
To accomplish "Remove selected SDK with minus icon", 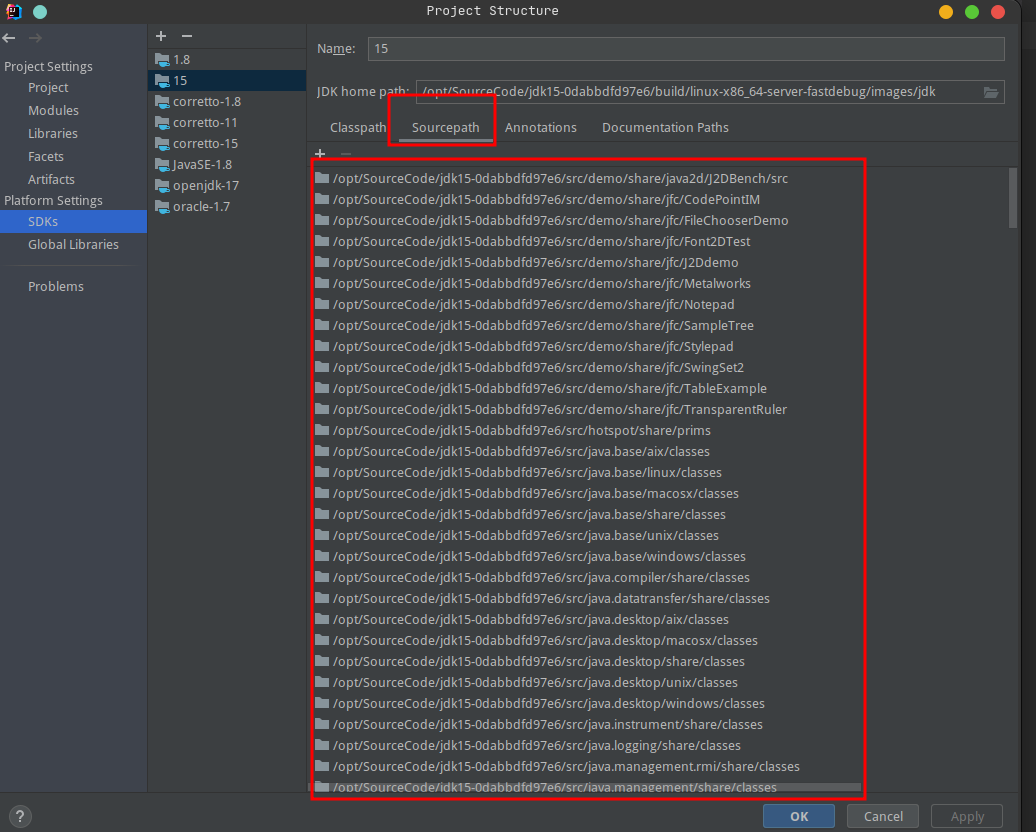I will pos(187,36).
